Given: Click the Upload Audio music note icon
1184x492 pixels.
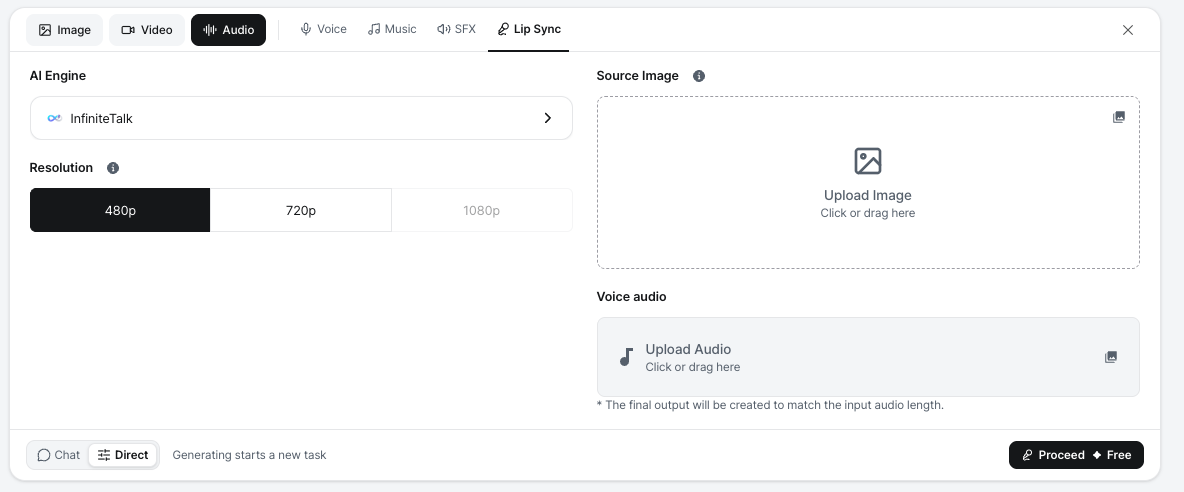Looking at the screenshot, I should click(625, 357).
